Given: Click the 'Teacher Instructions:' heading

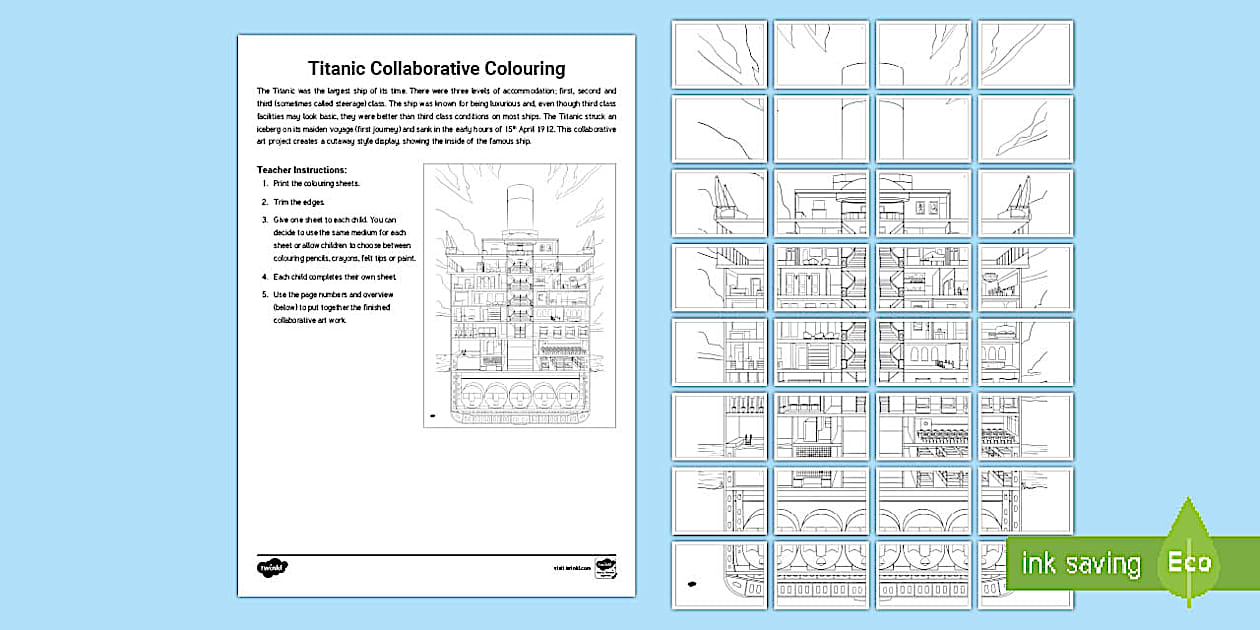Looking at the screenshot, I should click(x=301, y=170).
